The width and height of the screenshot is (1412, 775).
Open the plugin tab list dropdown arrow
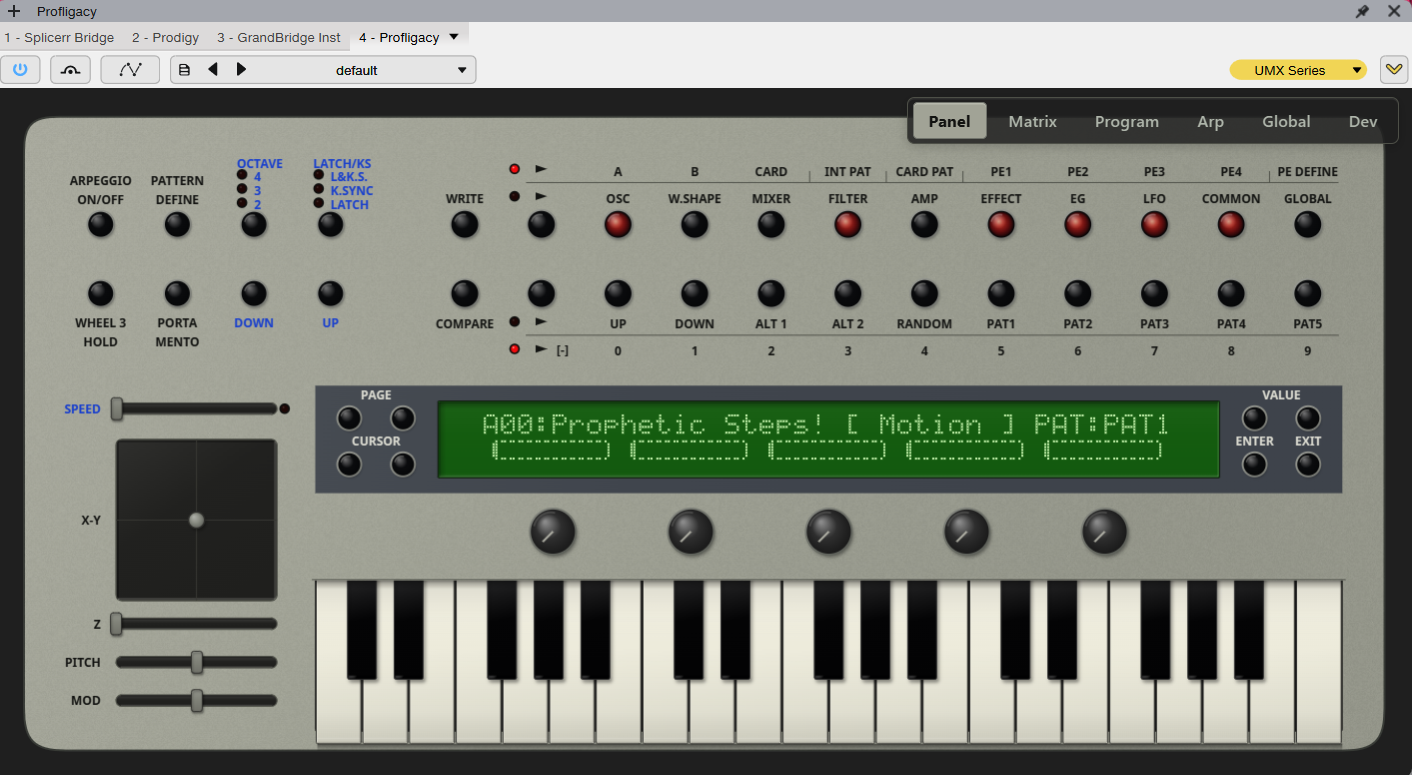pyautogui.click(x=454, y=37)
